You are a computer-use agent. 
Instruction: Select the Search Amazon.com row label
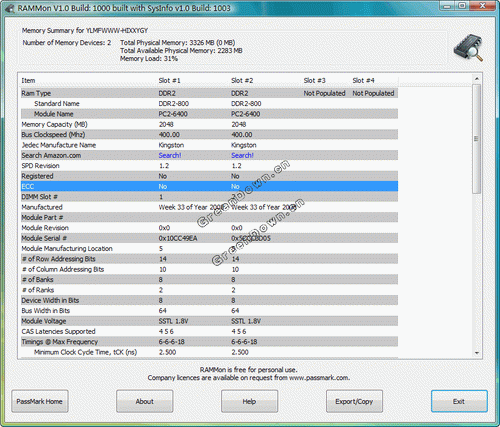click(51, 155)
